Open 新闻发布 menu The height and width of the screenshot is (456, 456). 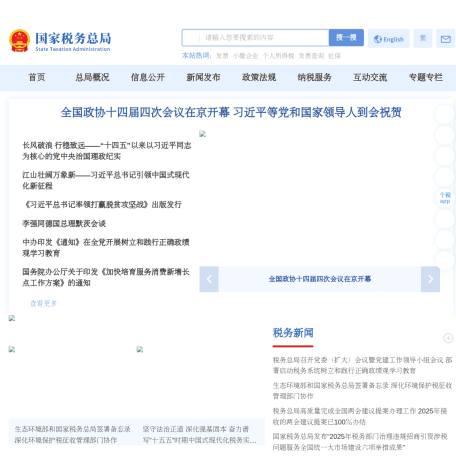click(x=203, y=77)
